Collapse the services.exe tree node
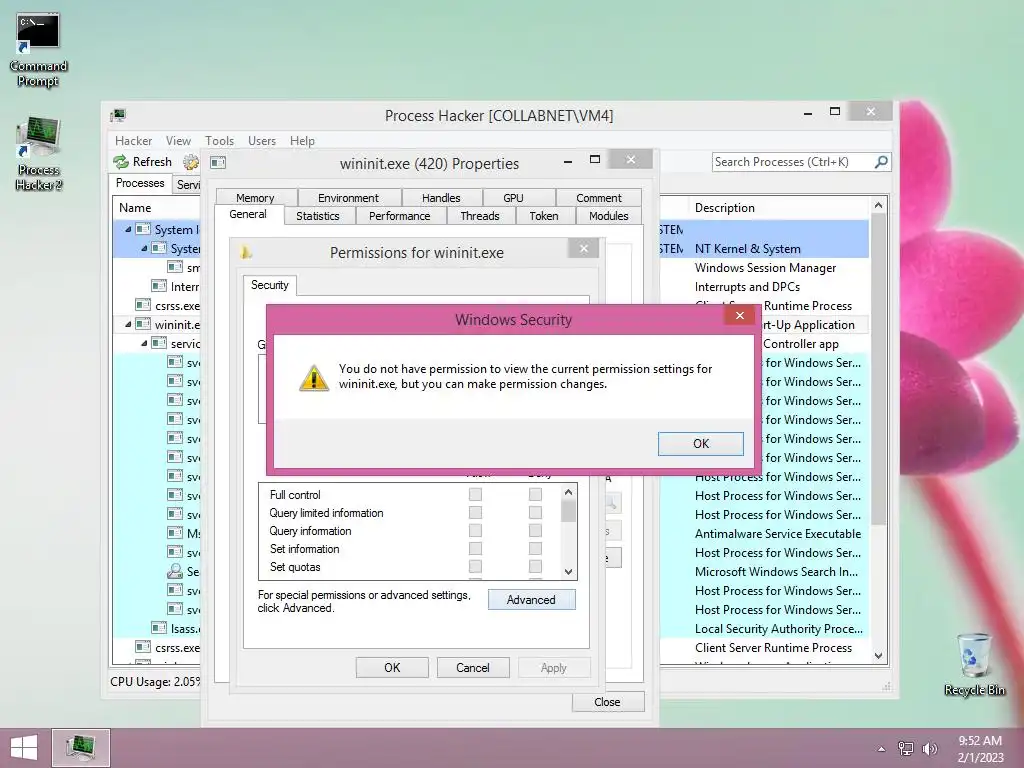The width and height of the screenshot is (1024, 768). (x=144, y=343)
